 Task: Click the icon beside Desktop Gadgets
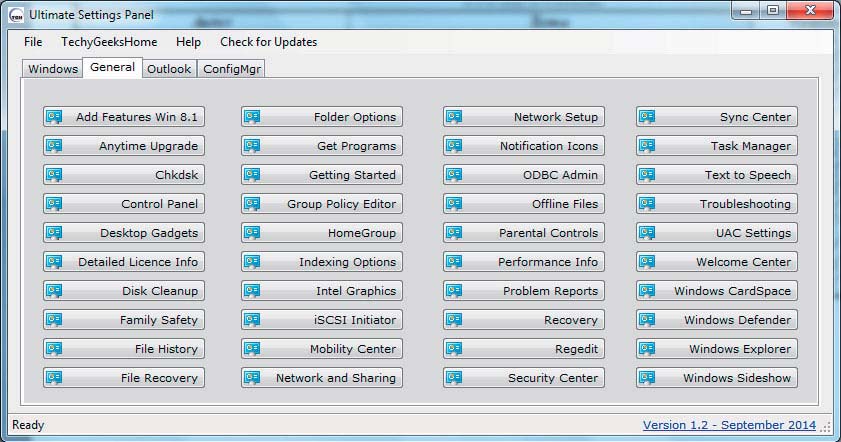pos(54,232)
